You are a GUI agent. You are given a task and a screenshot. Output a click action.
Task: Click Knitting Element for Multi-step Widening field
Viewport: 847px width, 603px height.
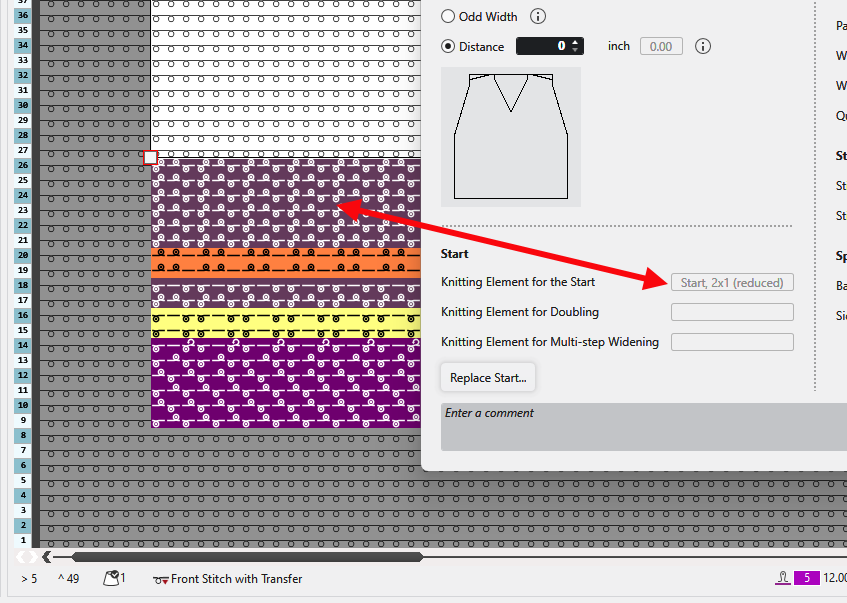732,342
